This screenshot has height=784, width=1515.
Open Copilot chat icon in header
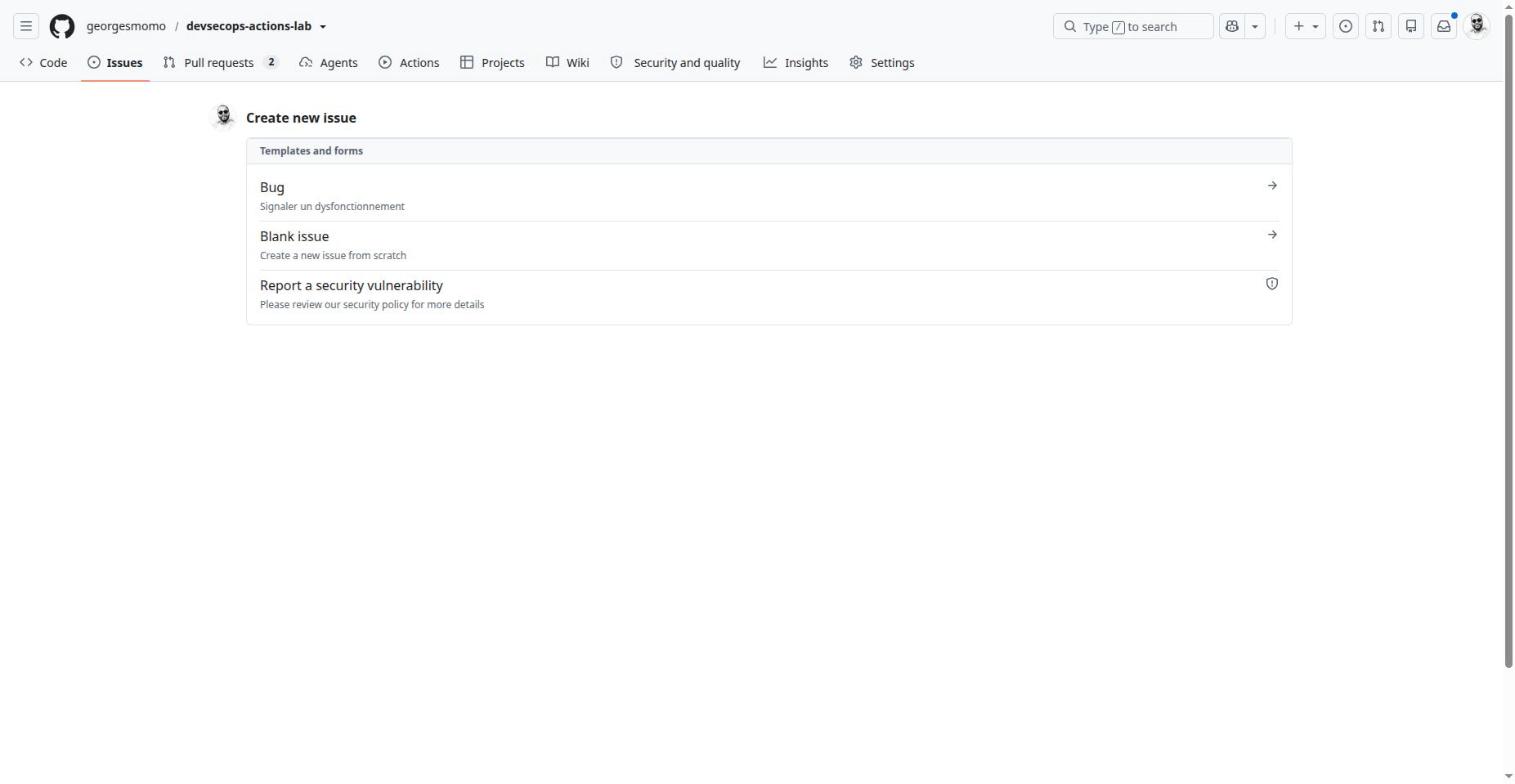click(x=1232, y=26)
